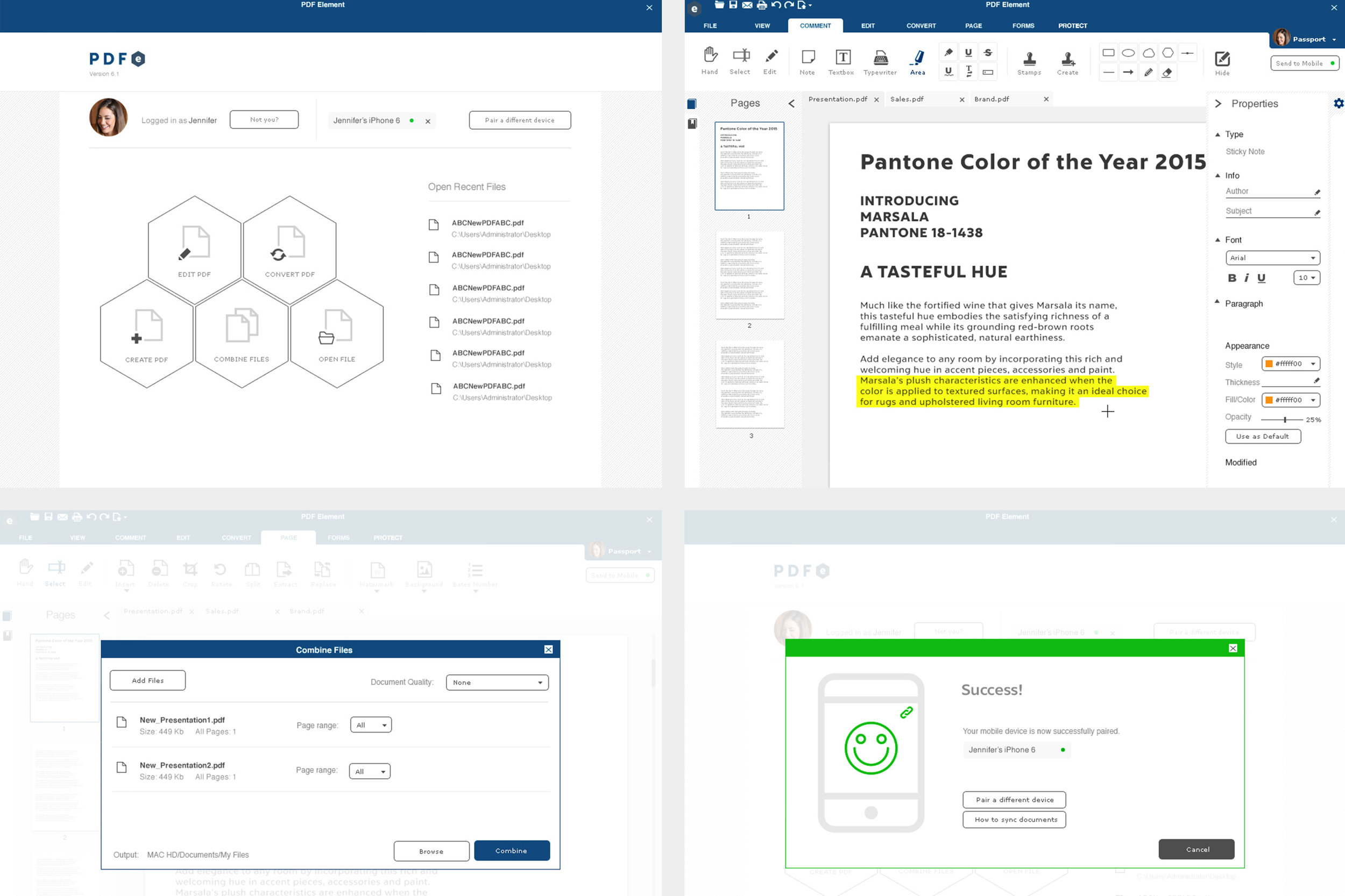Select the eraser drawing tool
Viewport: 1345px width, 896px height.
point(1167,73)
